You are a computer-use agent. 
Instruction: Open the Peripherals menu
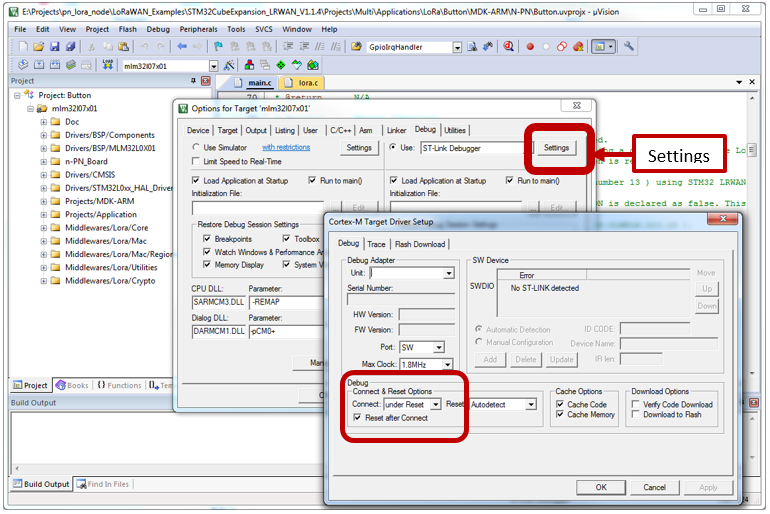point(198,29)
